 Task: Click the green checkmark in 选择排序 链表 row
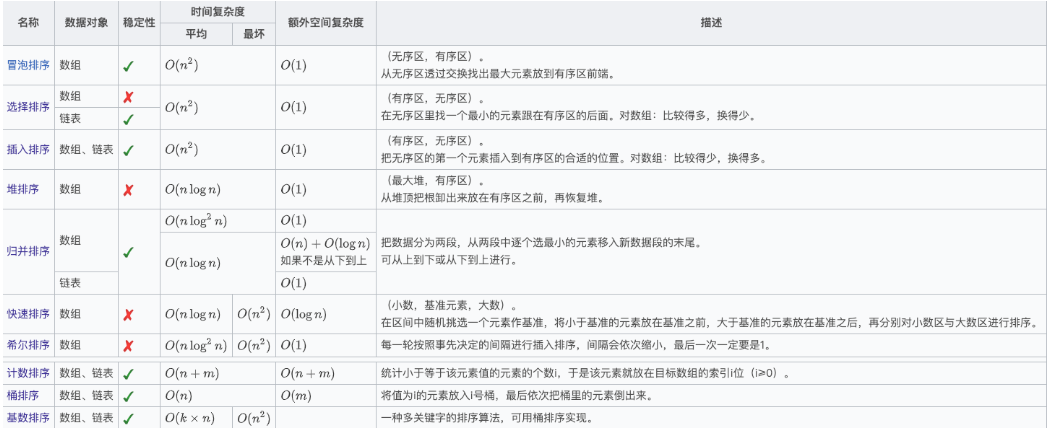[128, 120]
